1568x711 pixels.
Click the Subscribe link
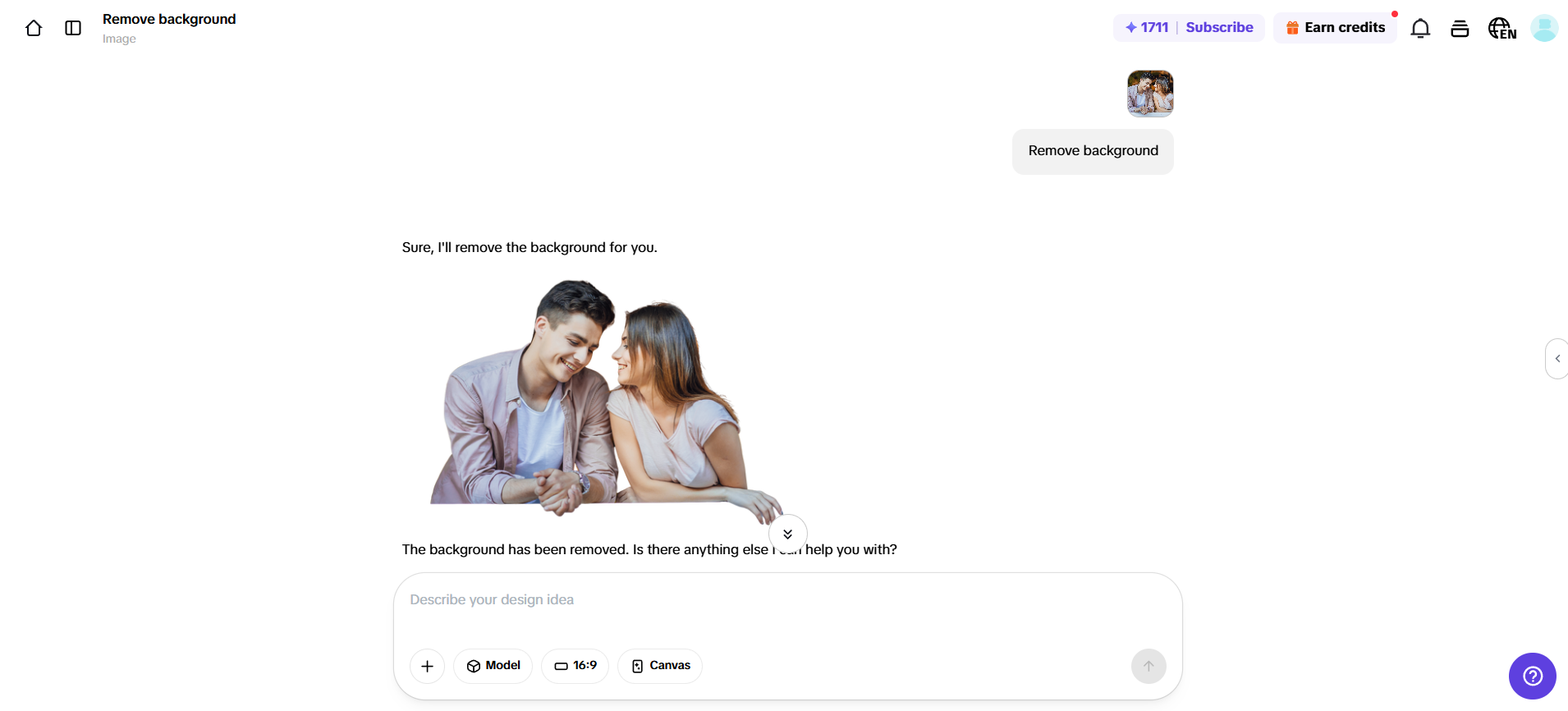coord(1219,28)
